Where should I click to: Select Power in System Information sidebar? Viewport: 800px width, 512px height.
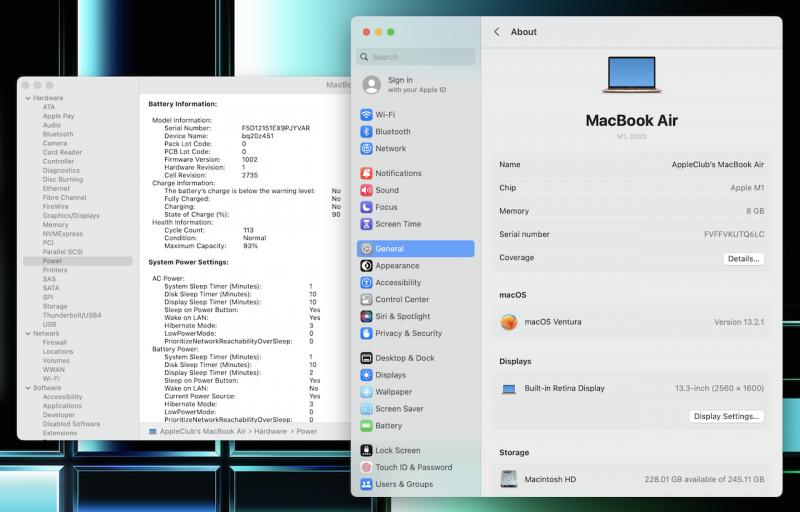78,261
